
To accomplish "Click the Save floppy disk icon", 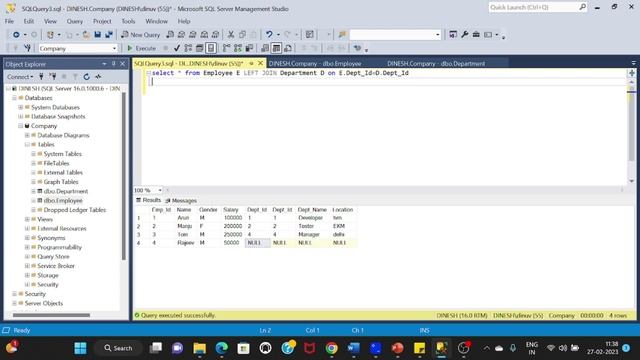I will tap(98, 35).
